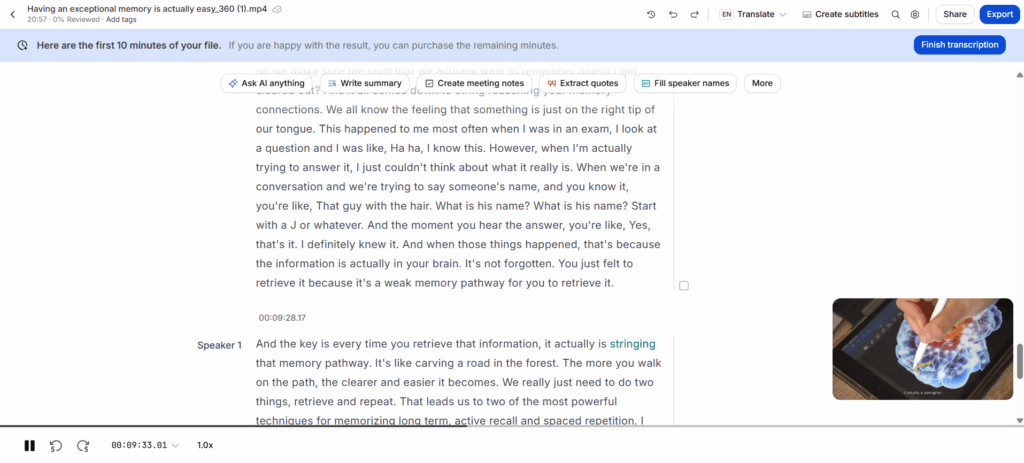The height and width of the screenshot is (463, 1024).
Task: Click the file name title
Action: click(148, 10)
